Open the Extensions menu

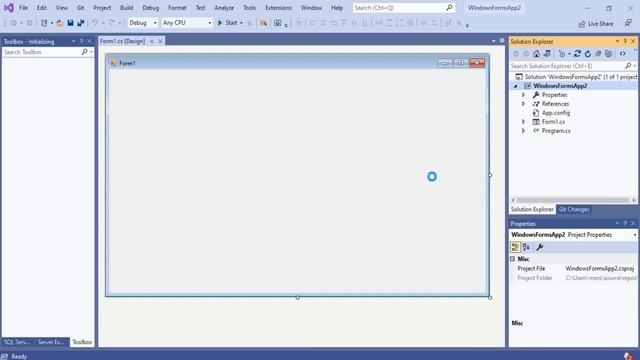(x=278, y=8)
